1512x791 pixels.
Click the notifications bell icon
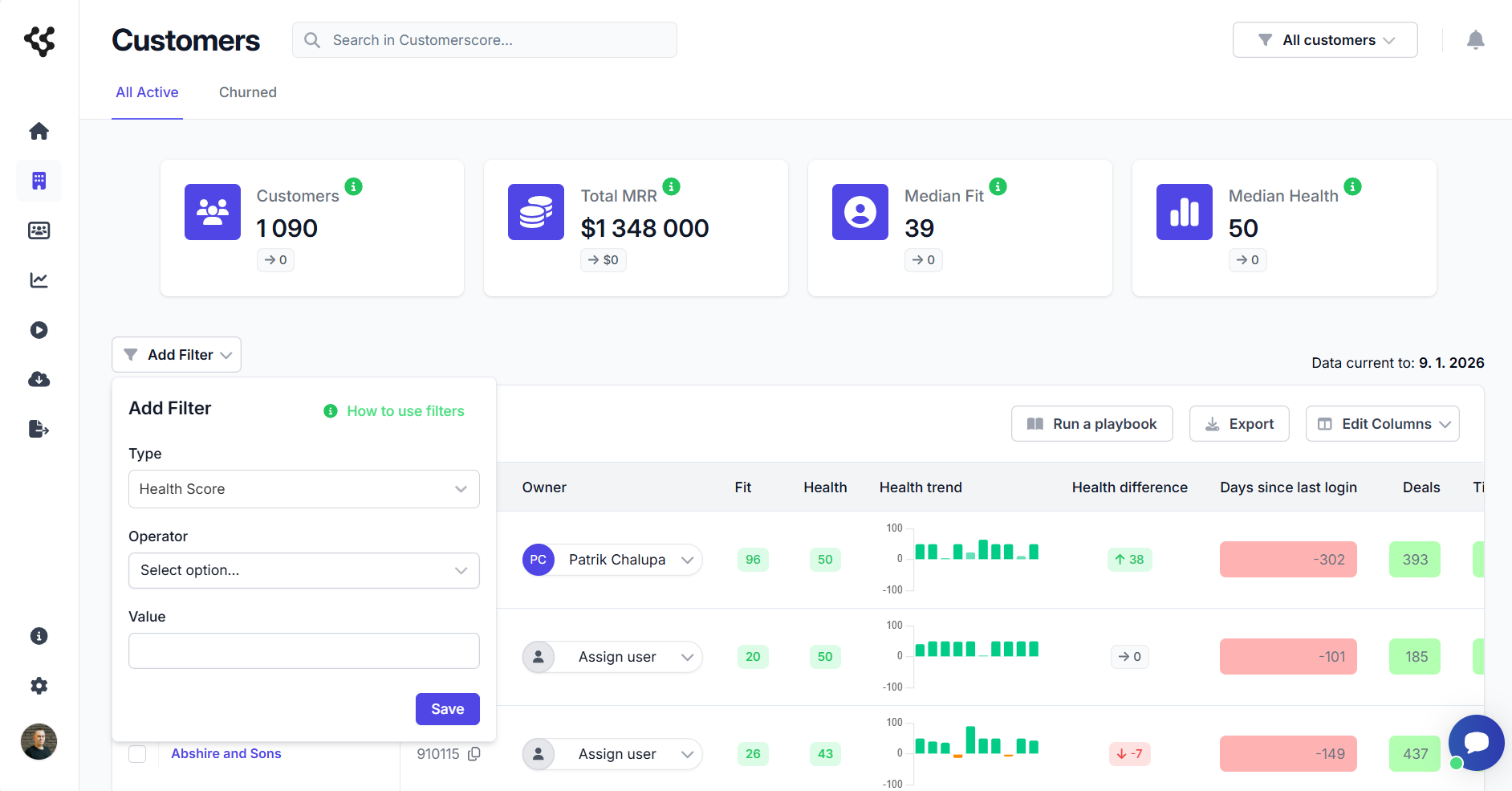[x=1475, y=40]
